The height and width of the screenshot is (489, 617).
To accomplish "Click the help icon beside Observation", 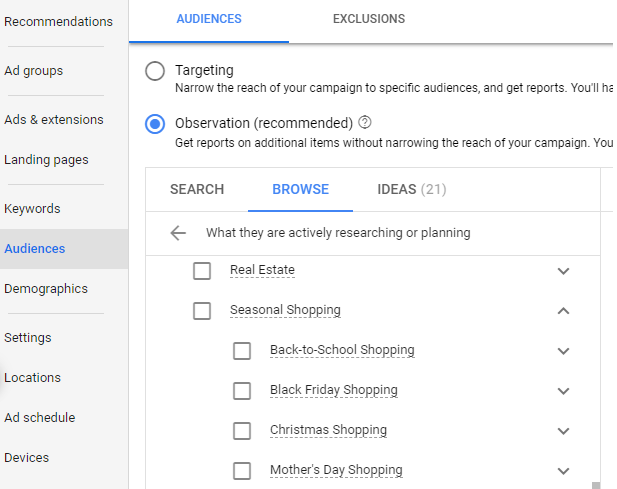I will 365,122.
